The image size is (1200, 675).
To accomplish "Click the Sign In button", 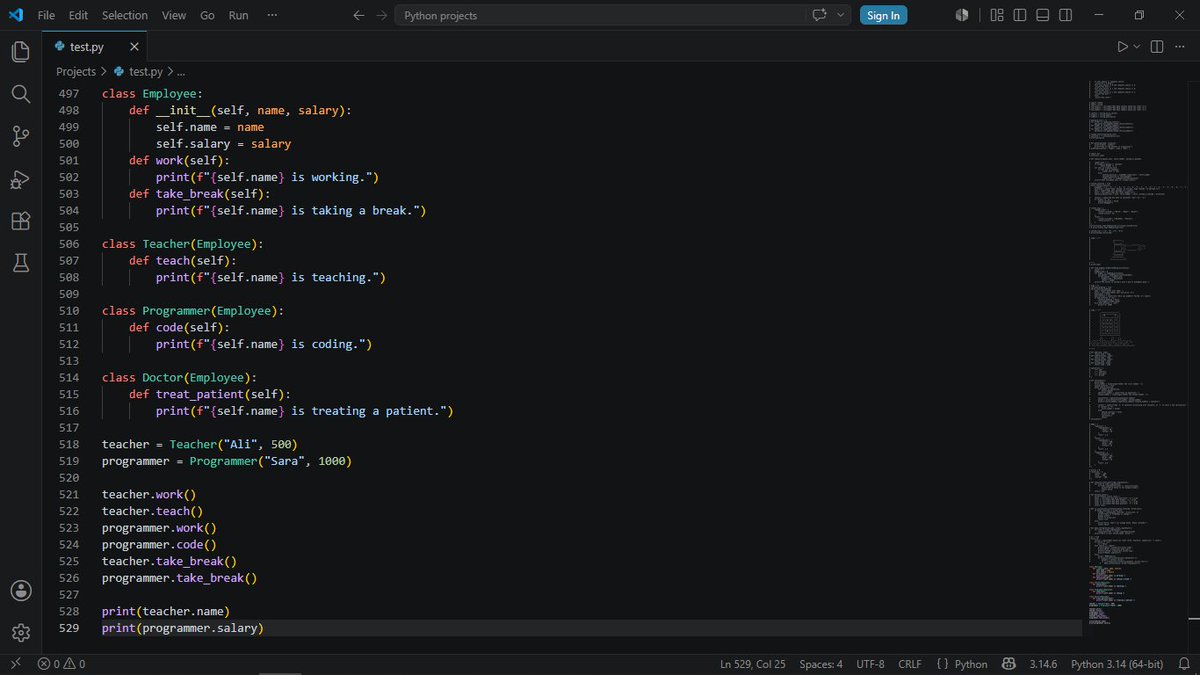I will (x=883, y=15).
